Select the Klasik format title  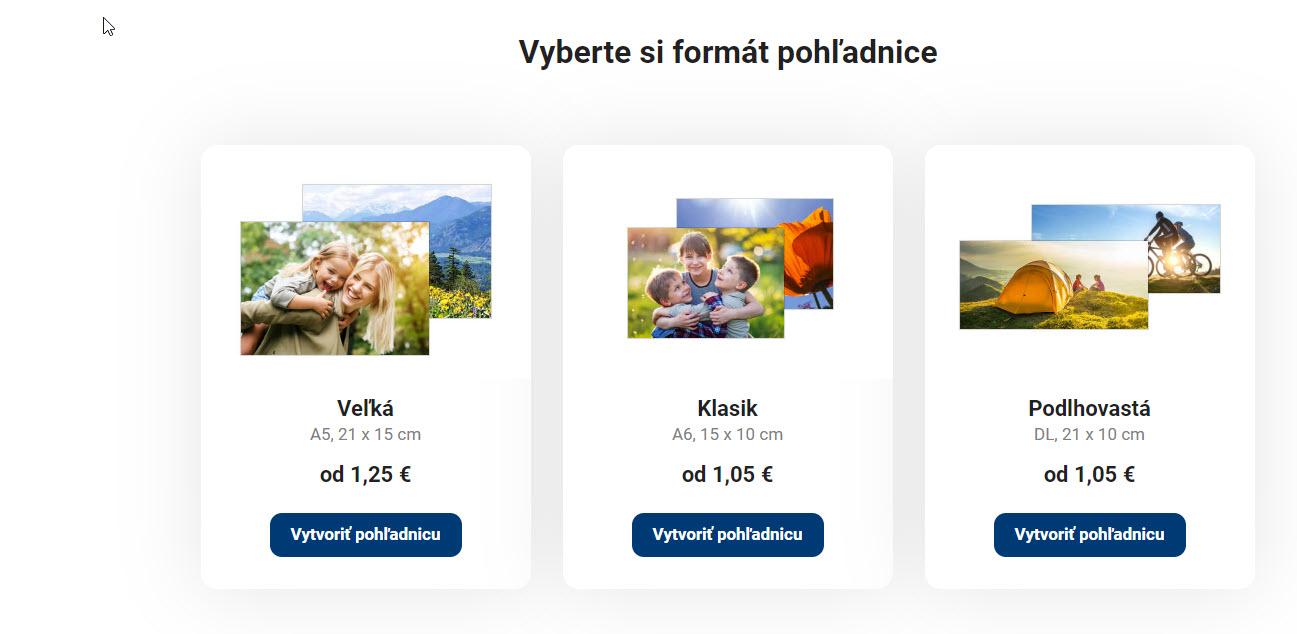tap(727, 408)
